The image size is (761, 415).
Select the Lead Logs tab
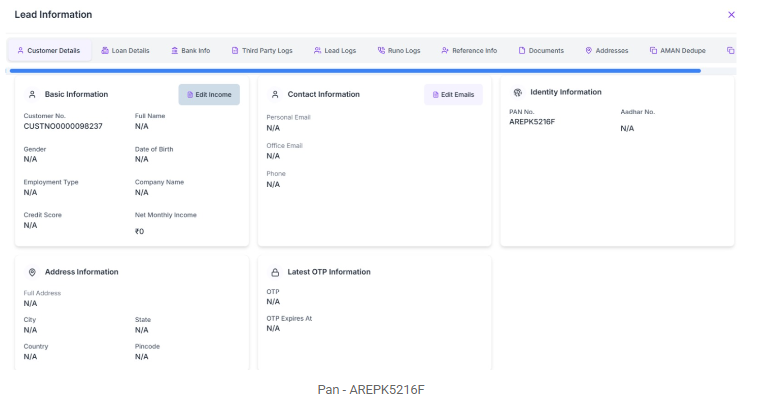pyautogui.click(x=335, y=50)
